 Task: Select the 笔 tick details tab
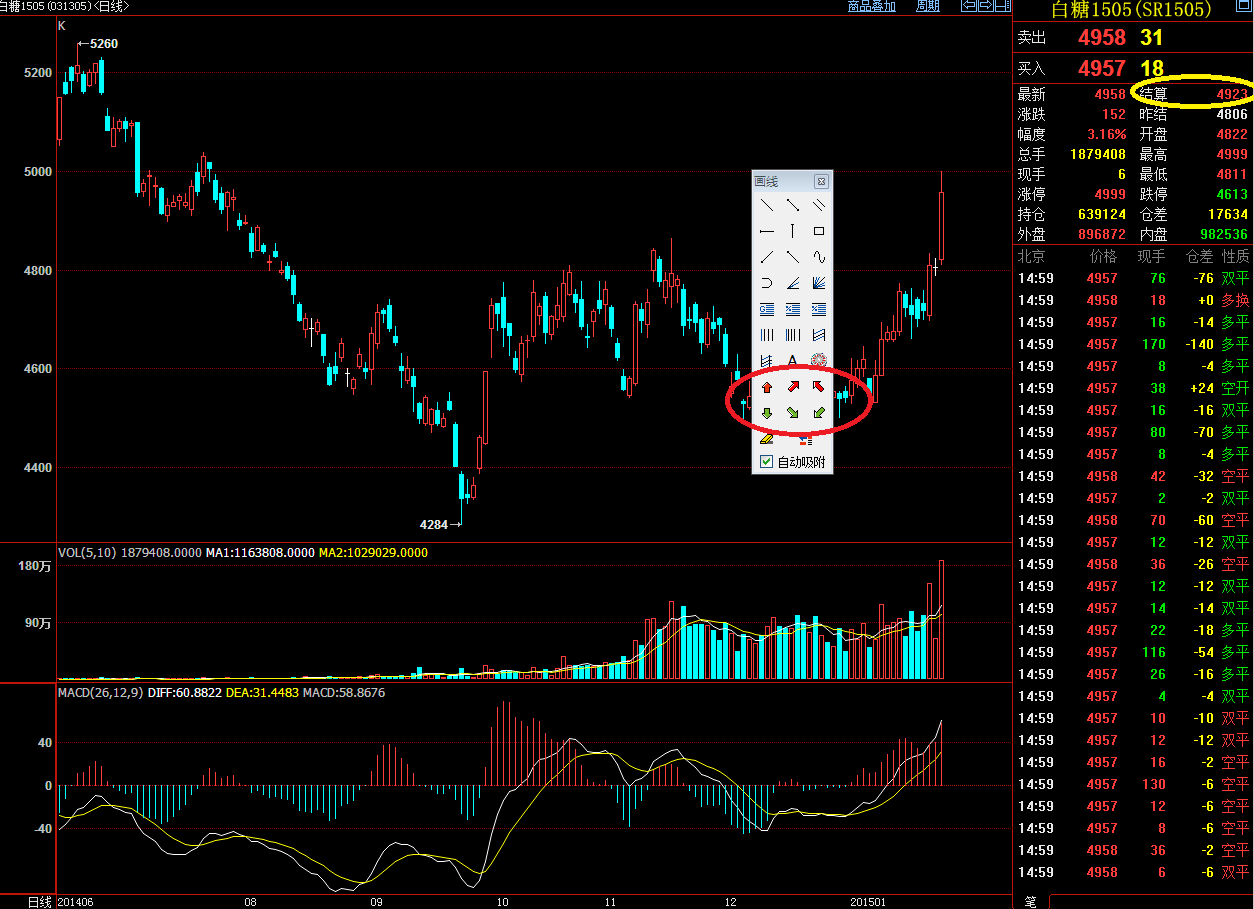click(1030, 901)
